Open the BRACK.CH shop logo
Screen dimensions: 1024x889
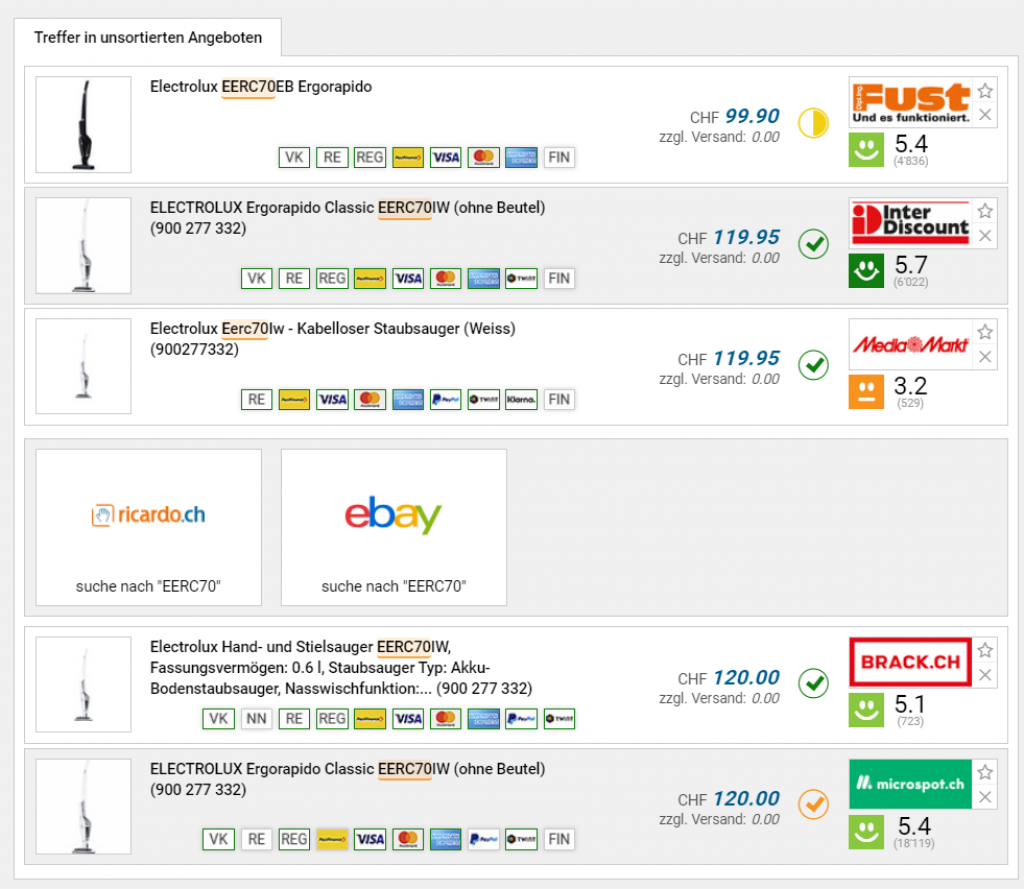[x=910, y=661]
